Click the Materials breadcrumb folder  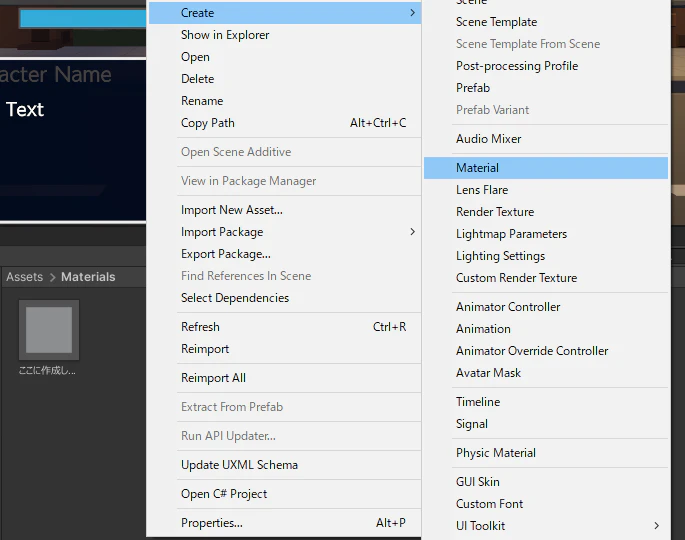tap(88, 277)
